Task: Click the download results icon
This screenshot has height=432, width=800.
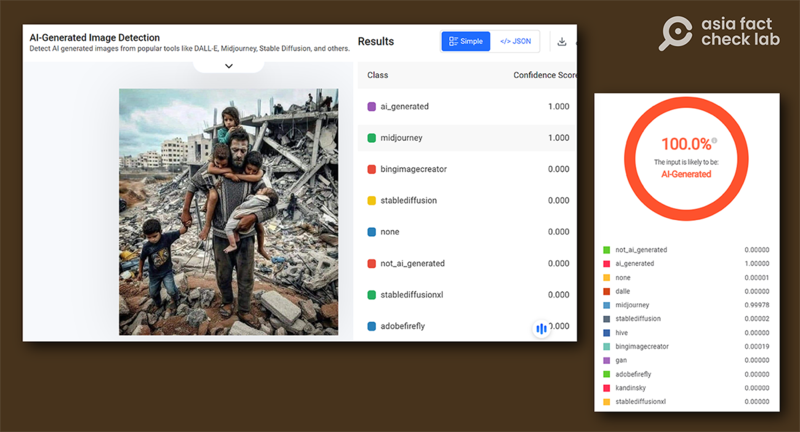Action: (562, 42)
